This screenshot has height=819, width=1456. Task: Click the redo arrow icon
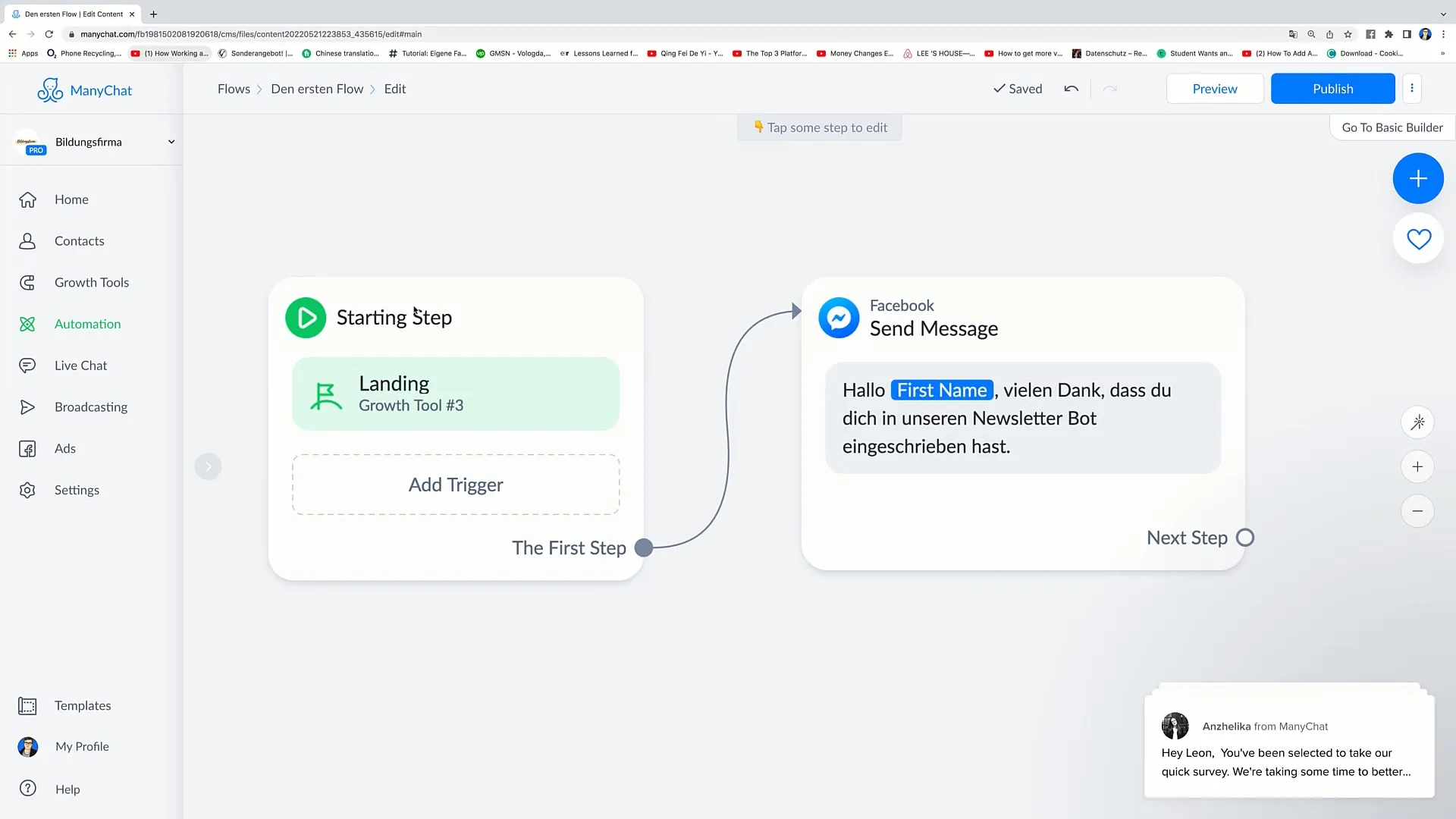(1110, 89)
